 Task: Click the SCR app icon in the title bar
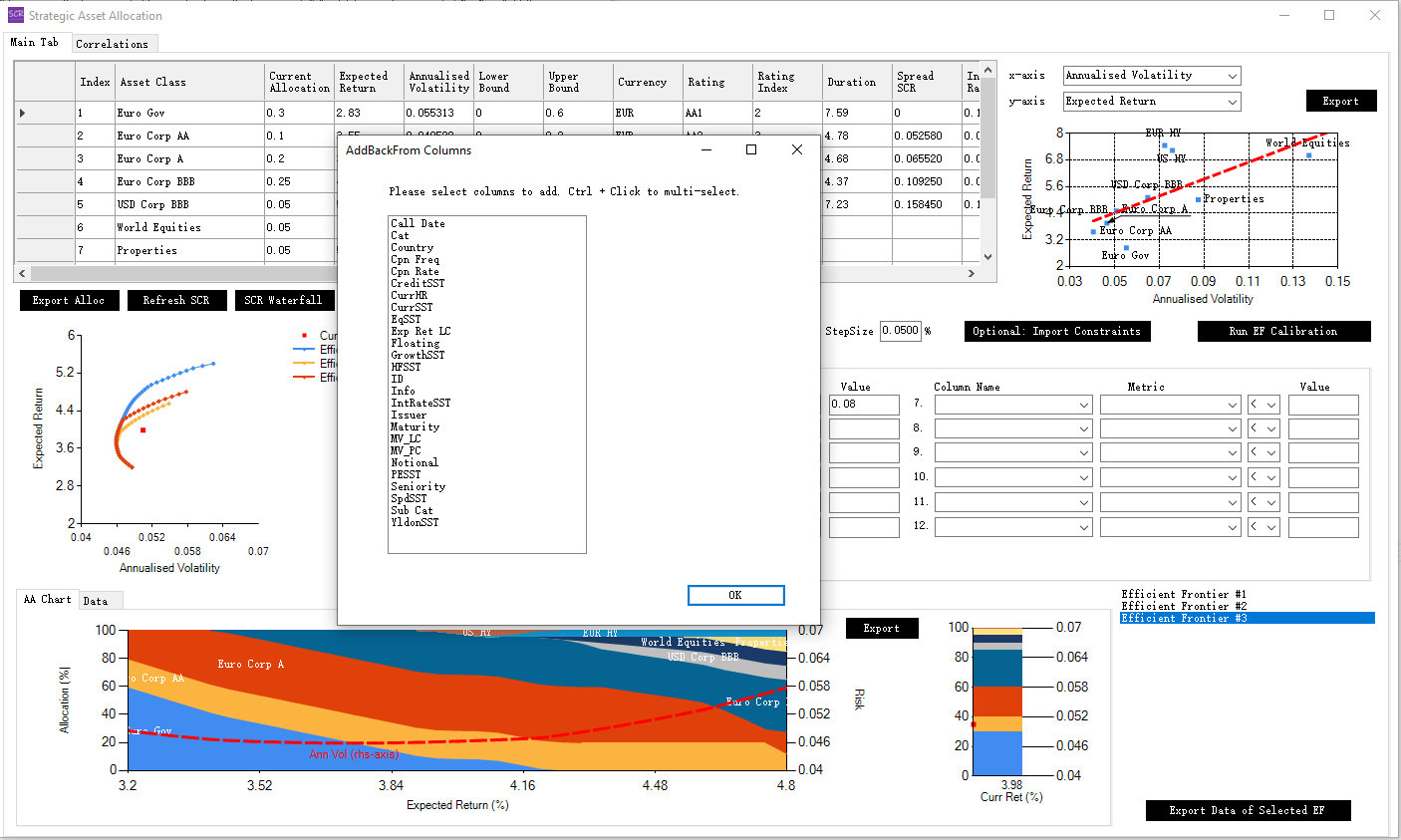click(x=15, y=15)
